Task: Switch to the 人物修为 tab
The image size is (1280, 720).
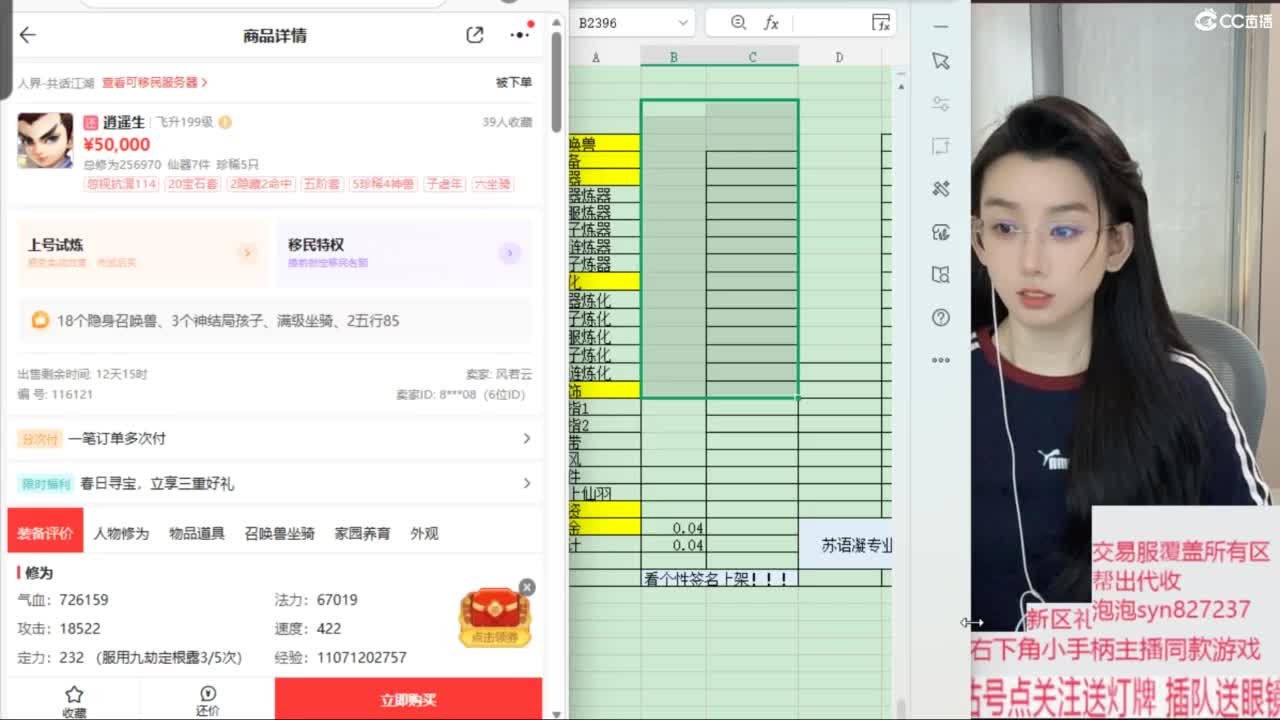Action: click(124, 533)
